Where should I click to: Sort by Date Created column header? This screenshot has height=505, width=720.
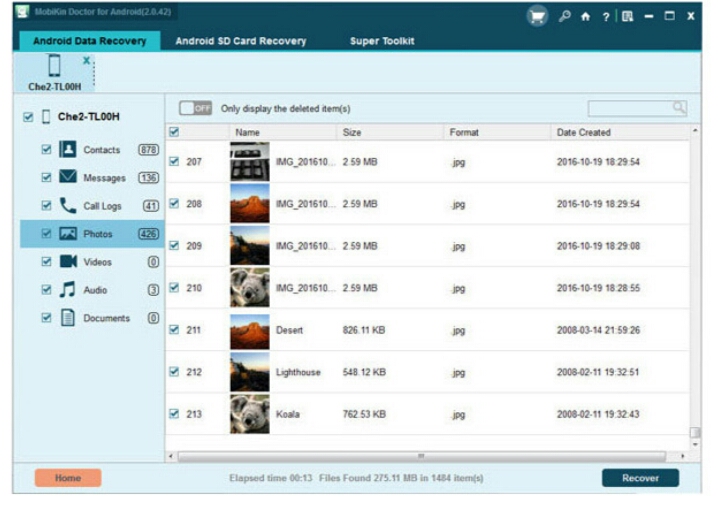pyautogui.click(x=583, y=132)
